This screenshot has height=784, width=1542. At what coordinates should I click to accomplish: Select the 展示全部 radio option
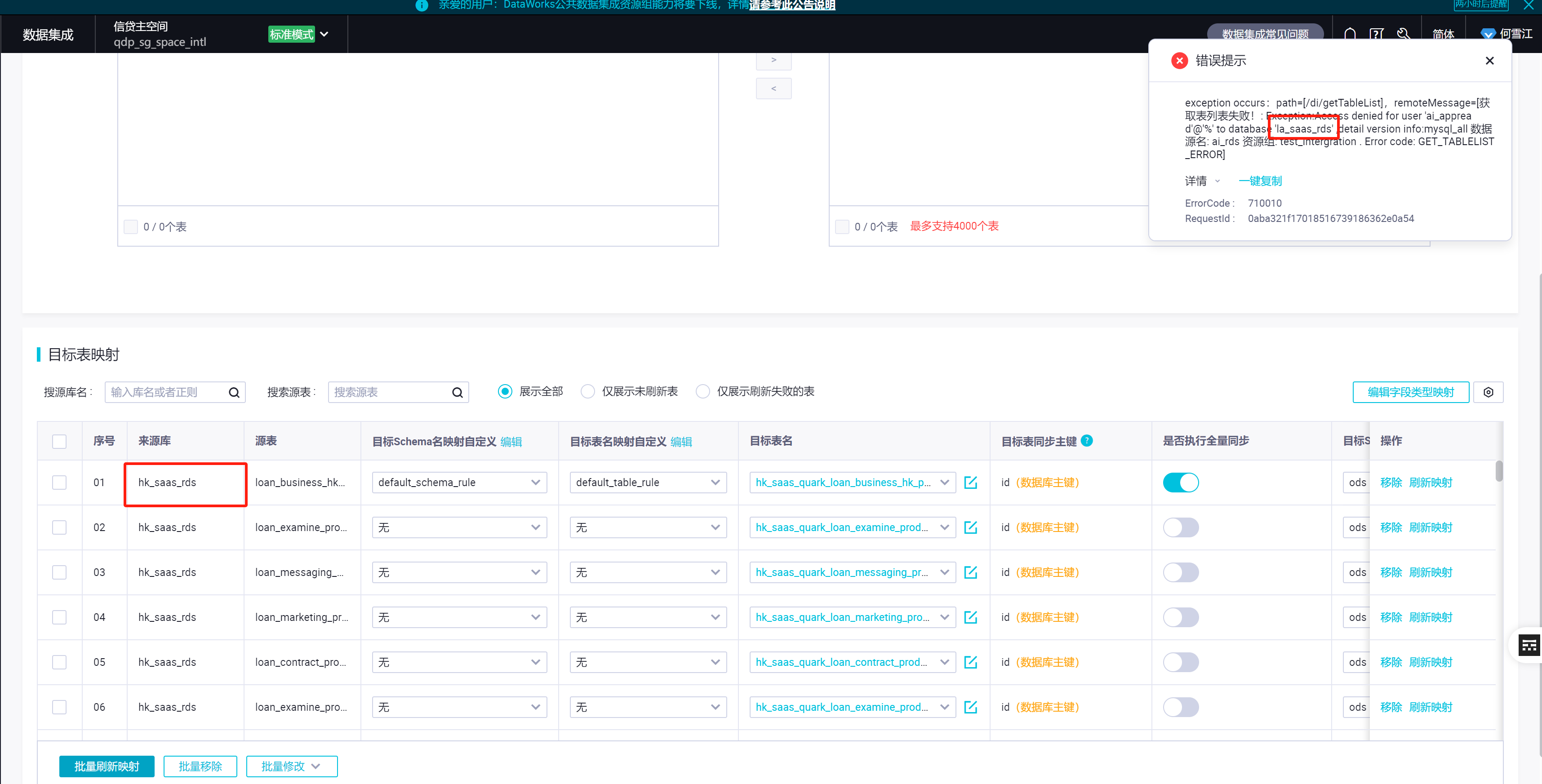click(x=505, y=391)
